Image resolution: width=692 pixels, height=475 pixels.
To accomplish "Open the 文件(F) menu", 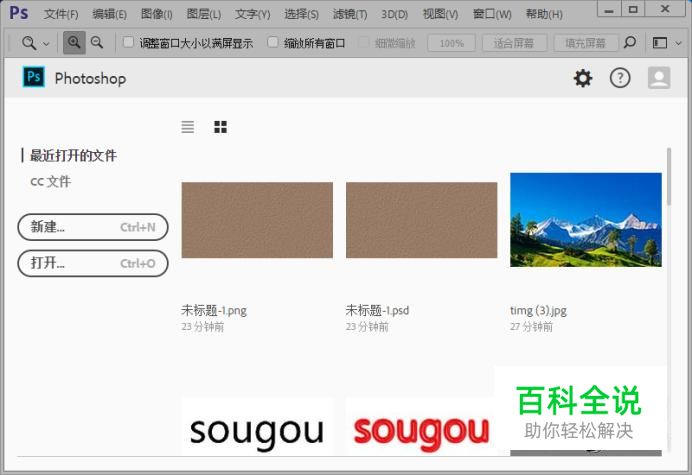I will pyautogui.click(x=61, y=14).
